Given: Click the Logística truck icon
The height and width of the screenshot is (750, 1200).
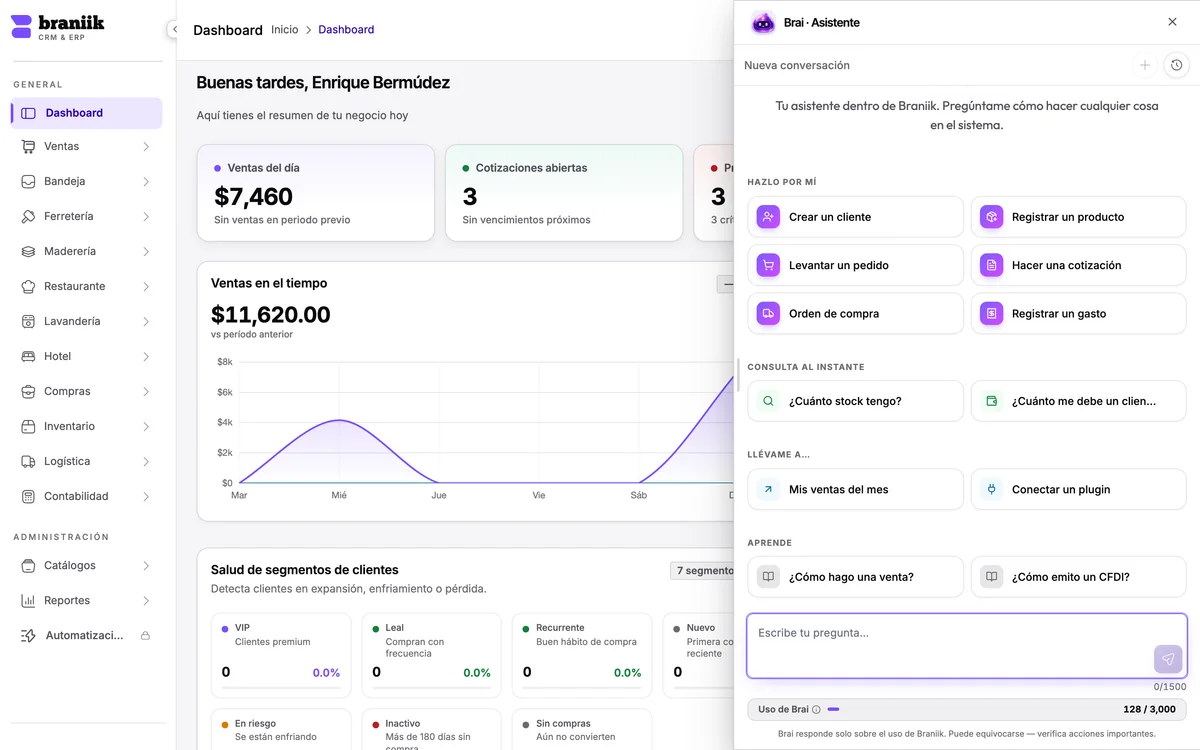Looking at the screenshot, I should [28, 461].
